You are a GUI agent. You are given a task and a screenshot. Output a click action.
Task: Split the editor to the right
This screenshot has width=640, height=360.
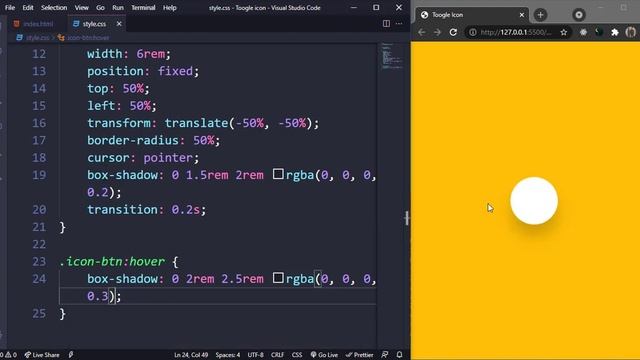pyautogui.click(x=386, y=24)
